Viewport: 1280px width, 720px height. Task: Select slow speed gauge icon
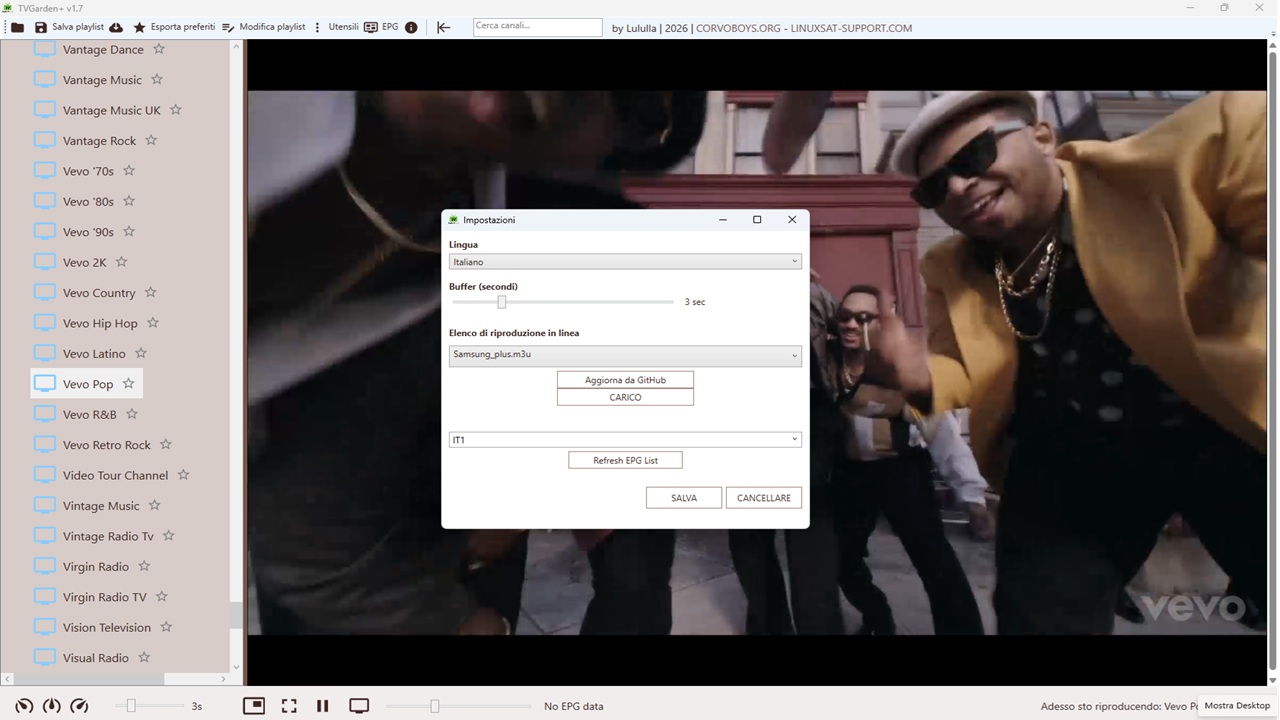(x=25, y=706)
